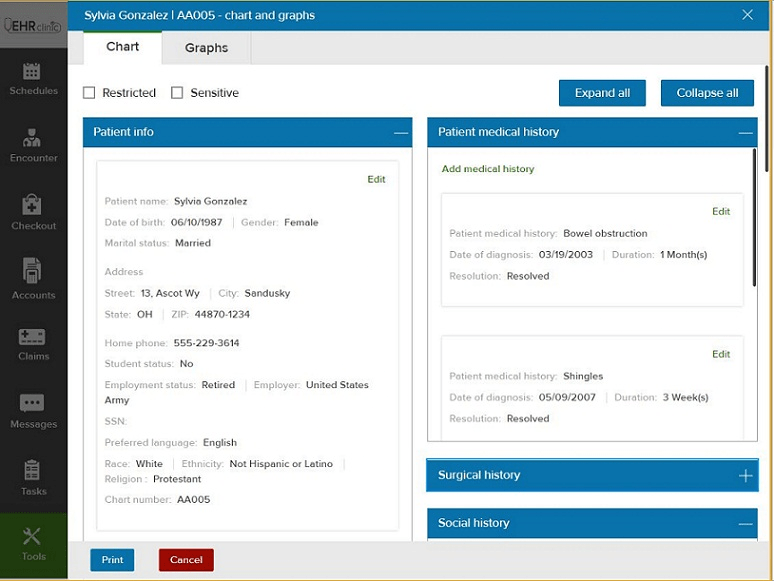Edit the Bowel obstruction history entry
Viewport: 774px width, 581px height.
click(721, 212)
